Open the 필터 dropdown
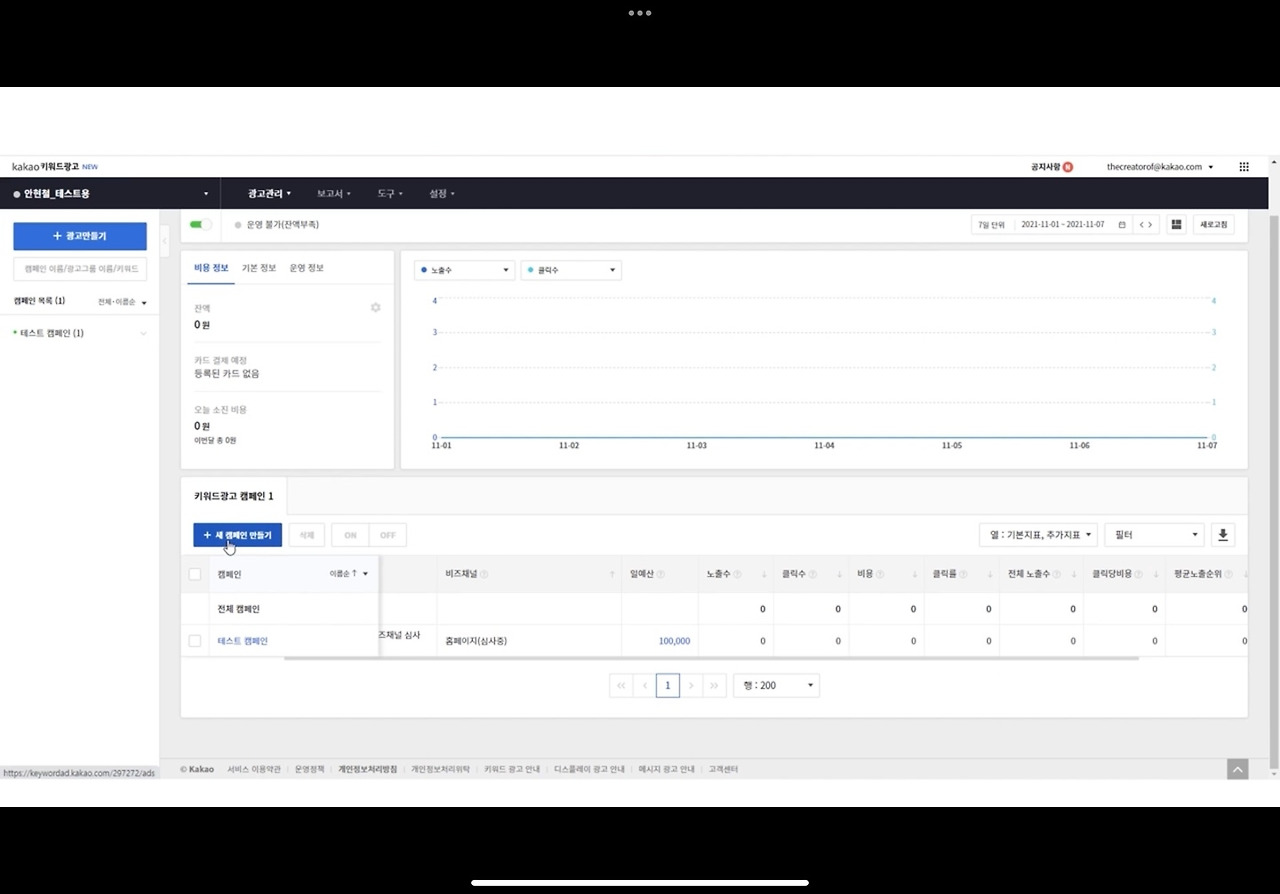 click(1154, 535)
